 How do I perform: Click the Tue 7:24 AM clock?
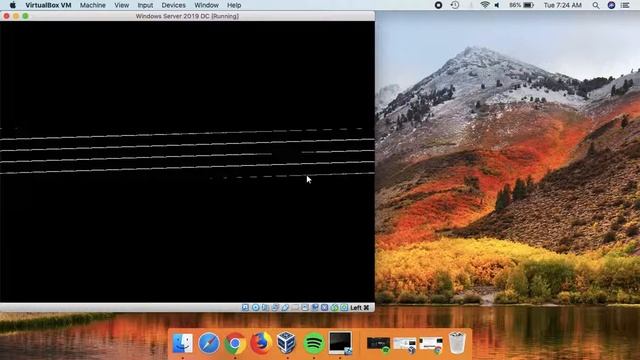coord(562,5)
